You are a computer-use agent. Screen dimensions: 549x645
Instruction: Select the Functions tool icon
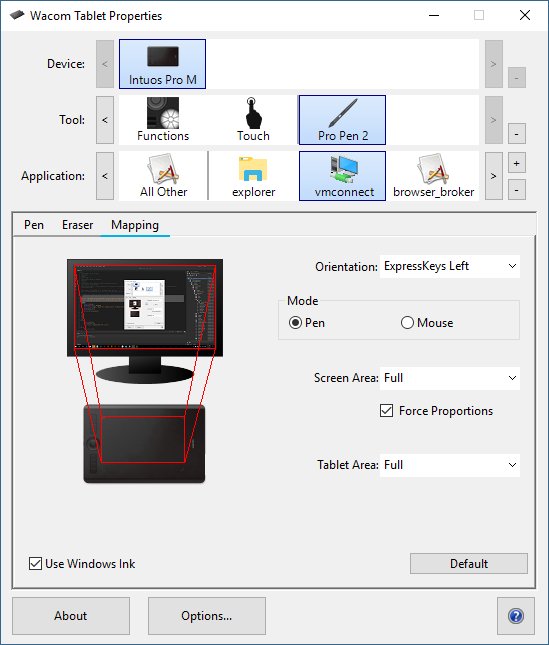pos(163,120)
